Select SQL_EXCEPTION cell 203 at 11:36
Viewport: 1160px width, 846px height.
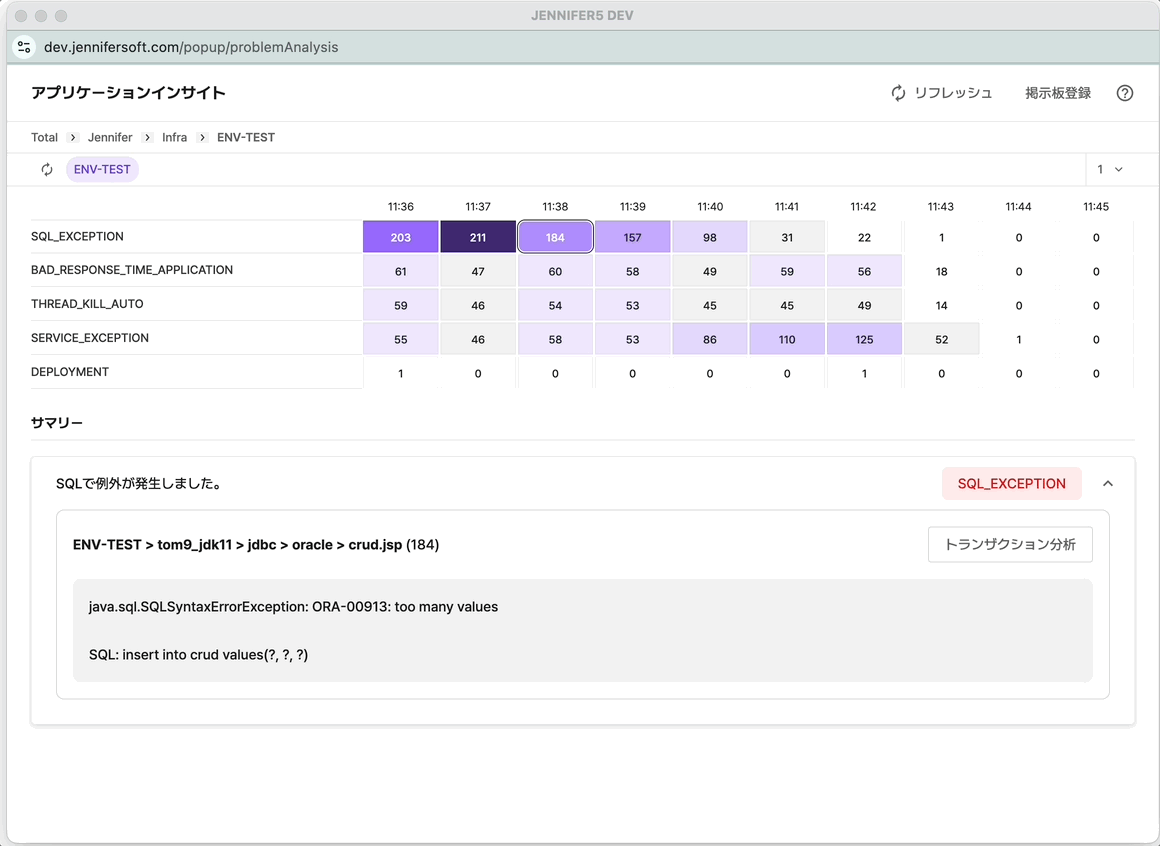click(401, 237)
